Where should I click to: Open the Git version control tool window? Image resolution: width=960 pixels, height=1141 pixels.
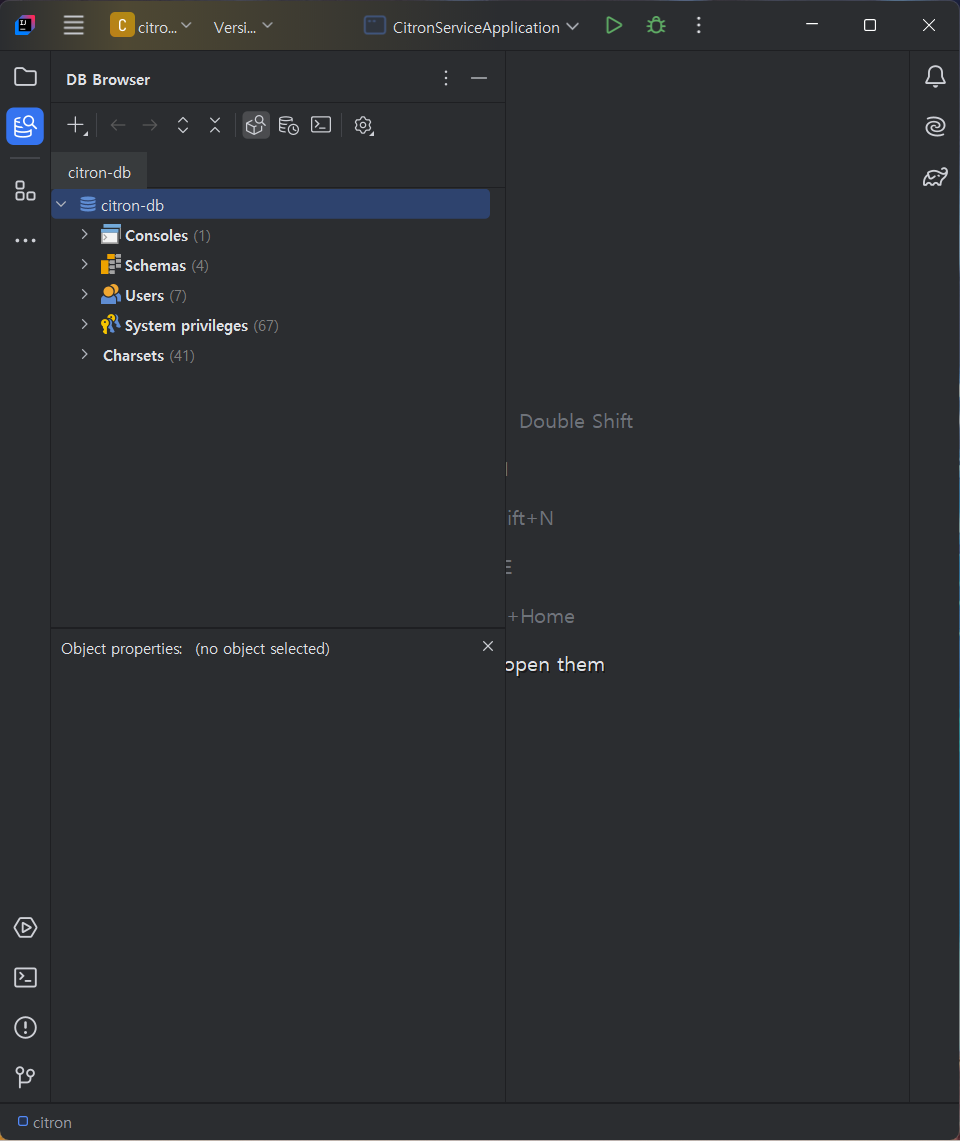coord(25,1077)
